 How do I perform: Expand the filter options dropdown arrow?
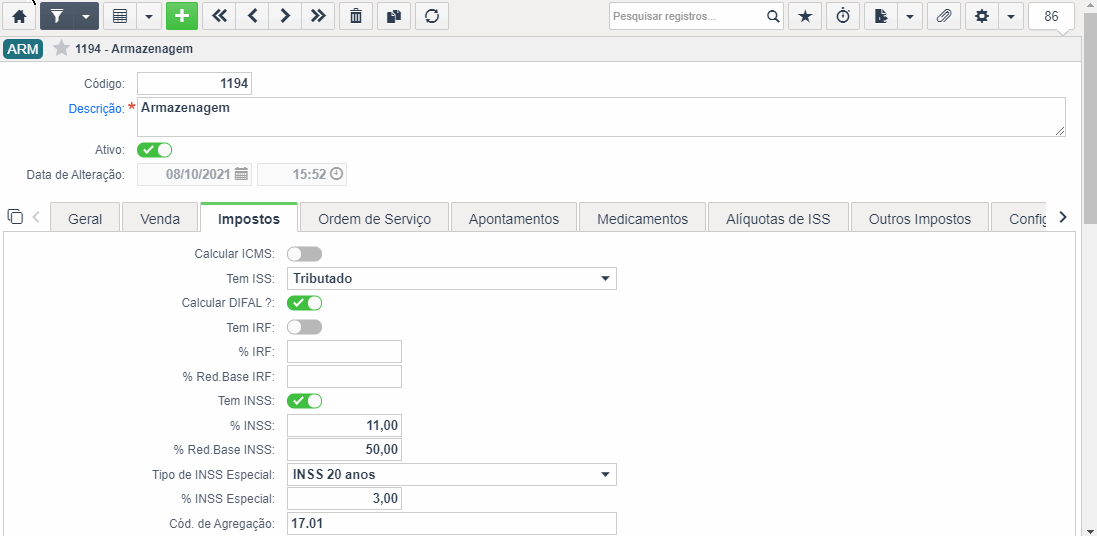click(x=86, y=16)
